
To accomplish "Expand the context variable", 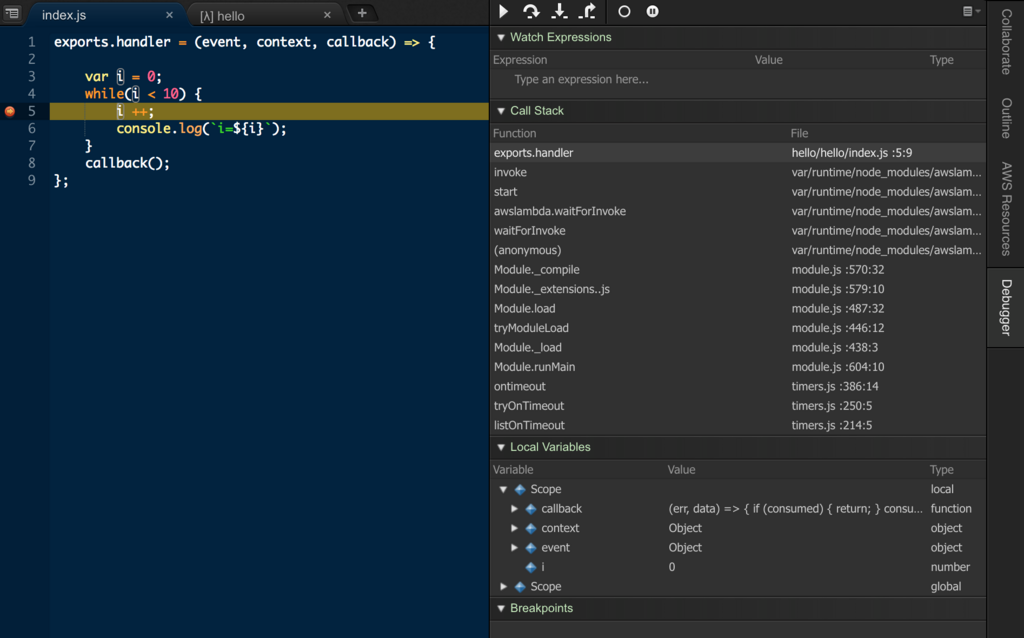I will (515, 528).
